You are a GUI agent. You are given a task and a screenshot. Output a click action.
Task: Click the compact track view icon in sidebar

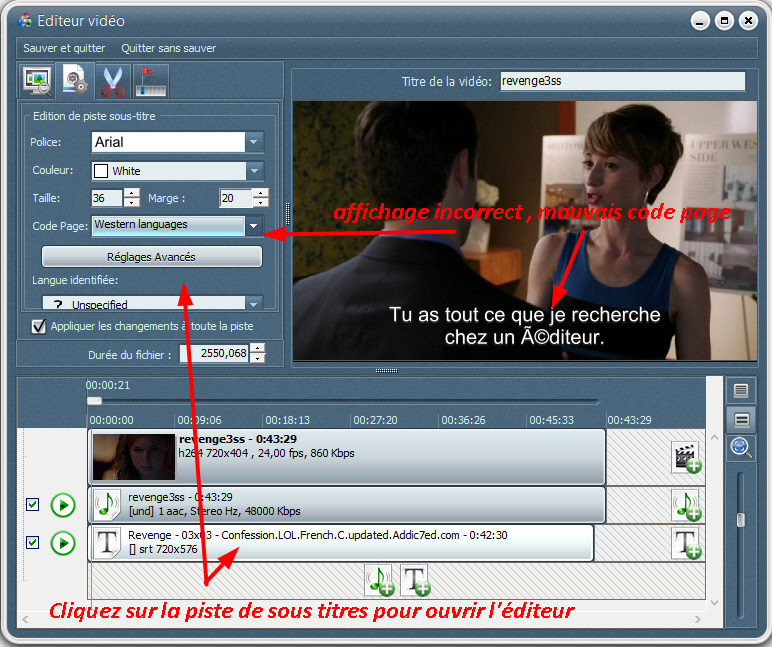point(741,419)
